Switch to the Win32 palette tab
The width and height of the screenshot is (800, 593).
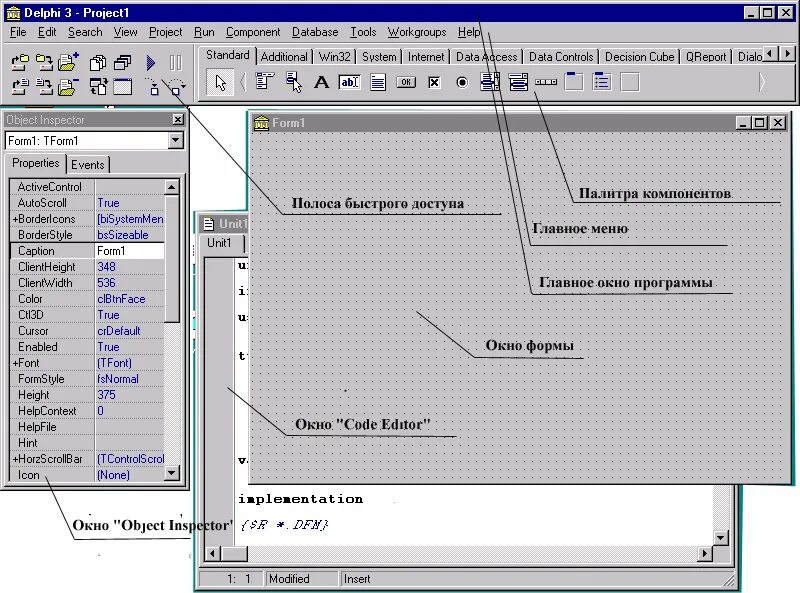click(334, 57)
